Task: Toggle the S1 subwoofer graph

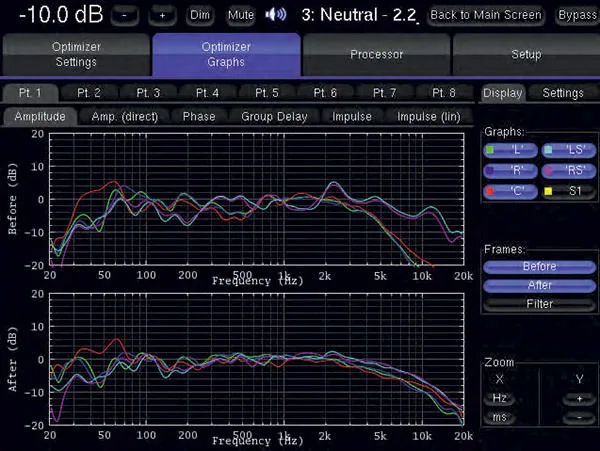Action: pyautogui.click(x=569, y=191)
